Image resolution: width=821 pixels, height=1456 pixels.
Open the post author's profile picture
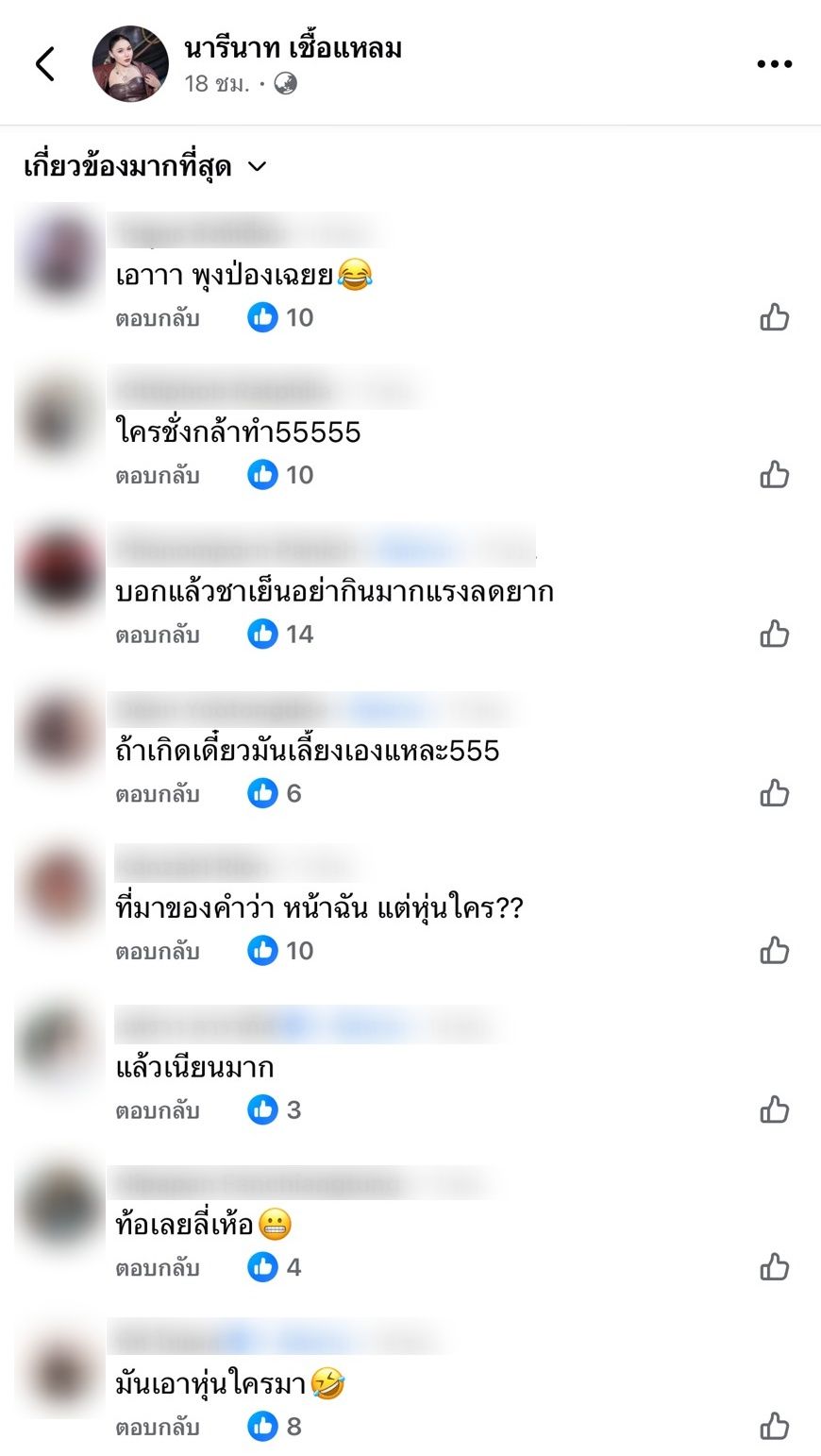tap(130, 63)
